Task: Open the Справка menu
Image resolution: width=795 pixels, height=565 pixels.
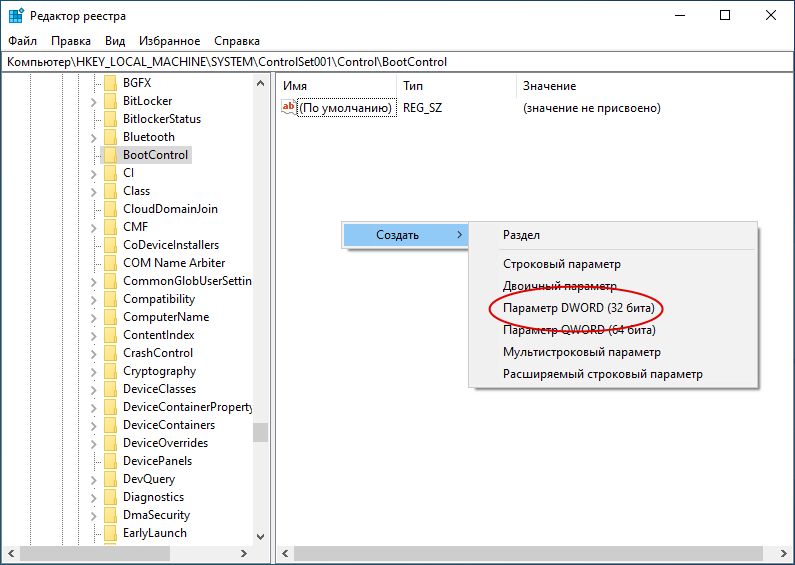Action: pos(237,41)
